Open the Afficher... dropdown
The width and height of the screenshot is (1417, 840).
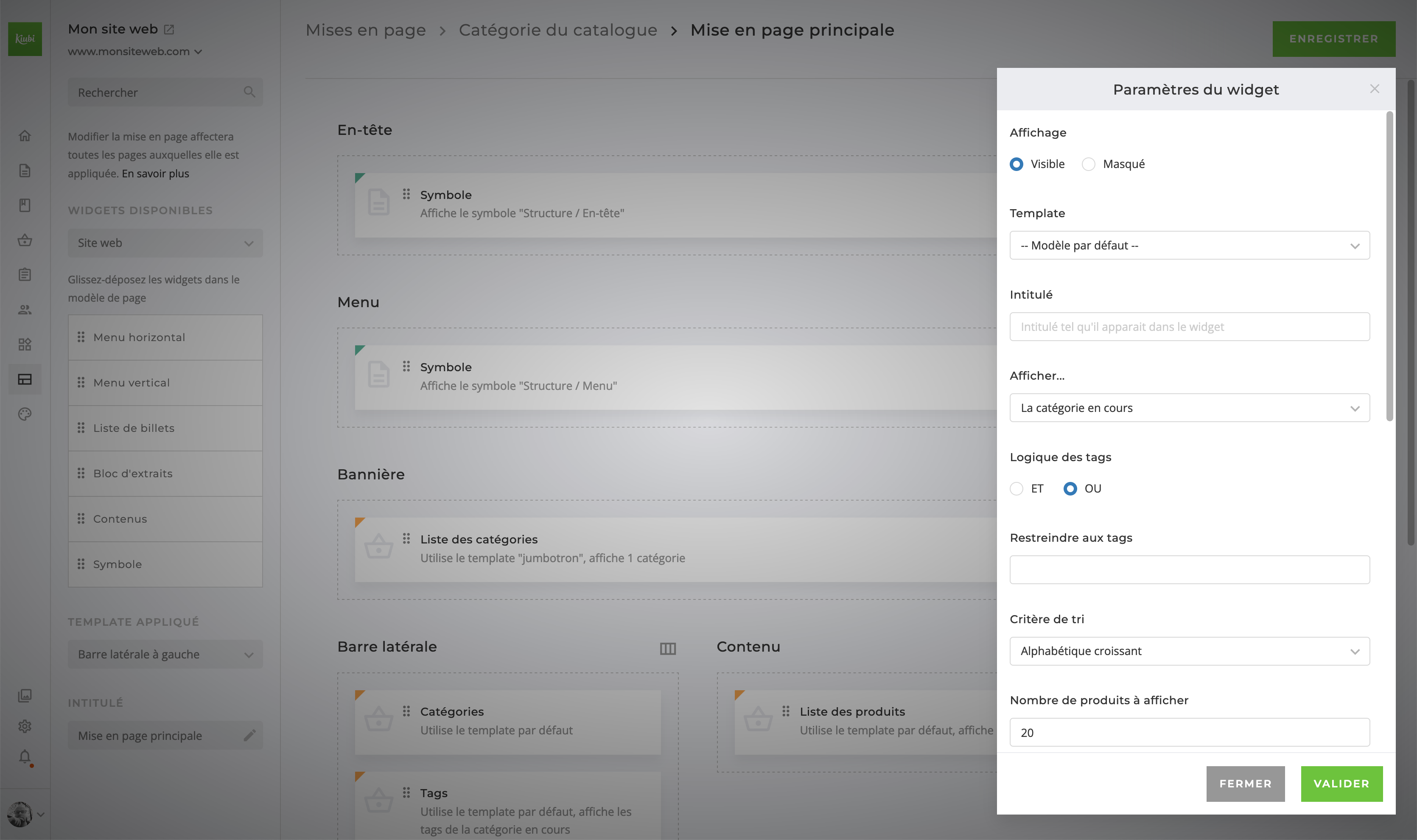(1190, 408)
